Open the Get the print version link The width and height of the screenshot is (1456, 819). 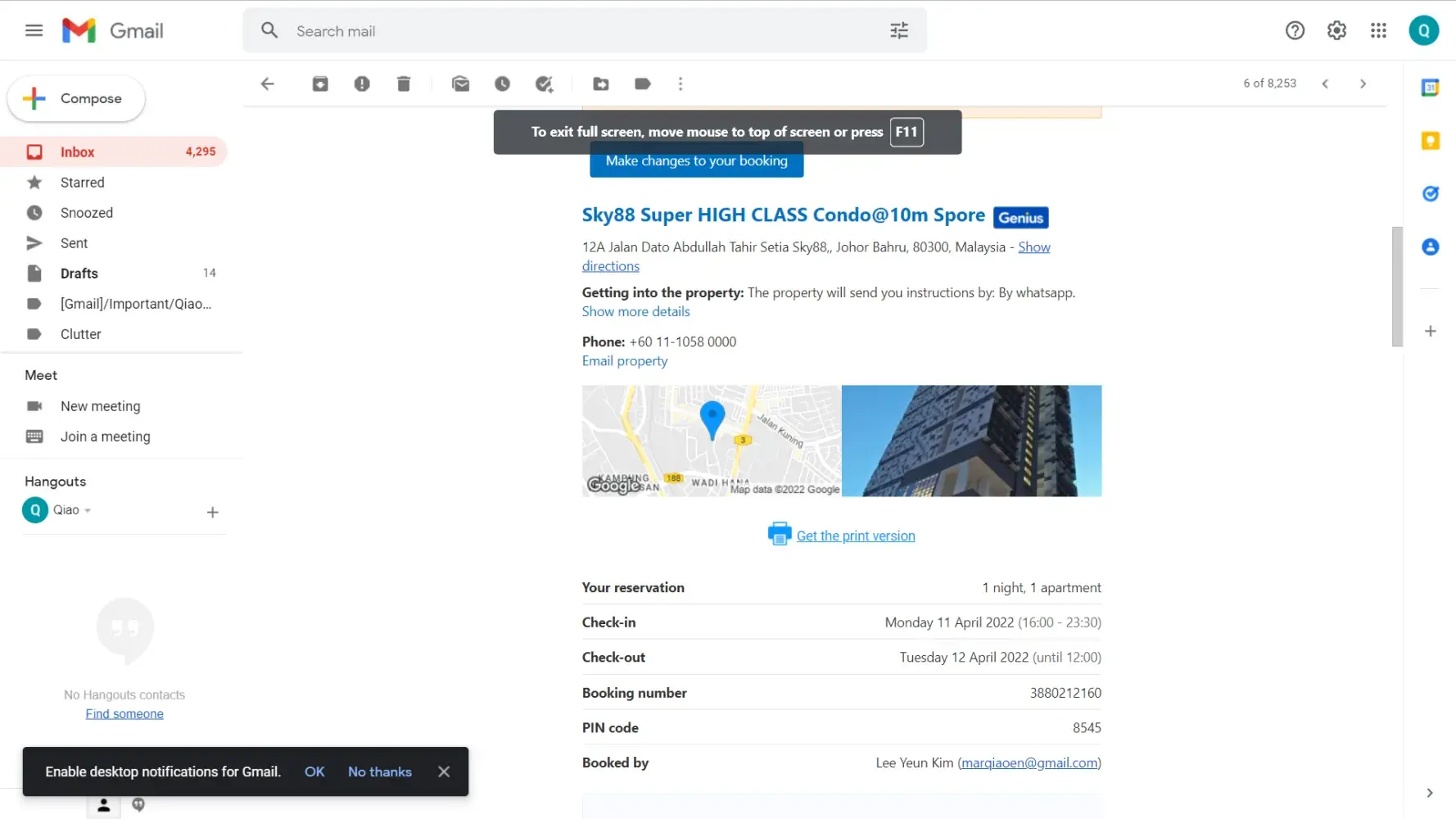tap(855, 536)
